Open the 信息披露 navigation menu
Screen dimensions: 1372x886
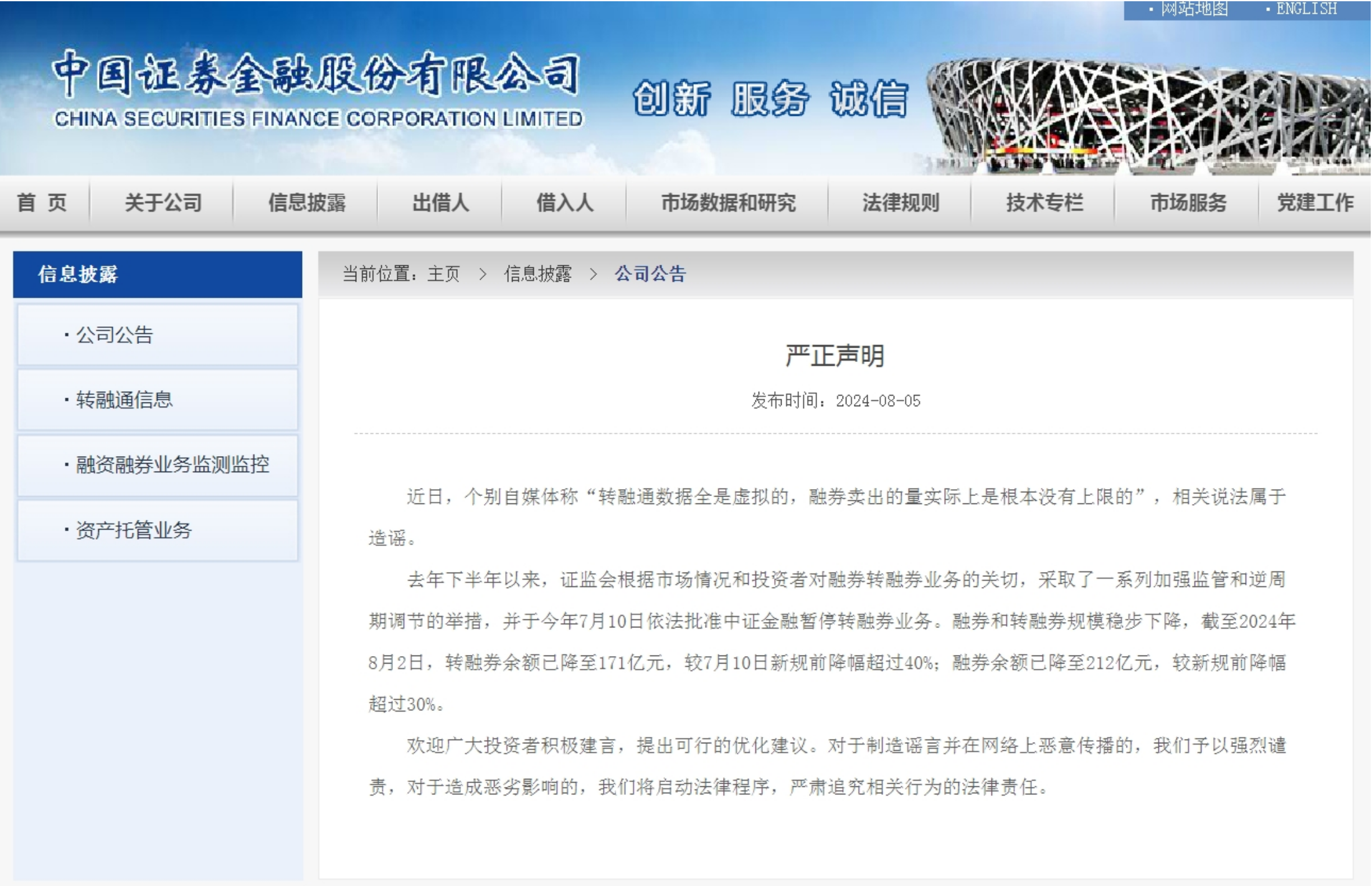coord(306,202)
